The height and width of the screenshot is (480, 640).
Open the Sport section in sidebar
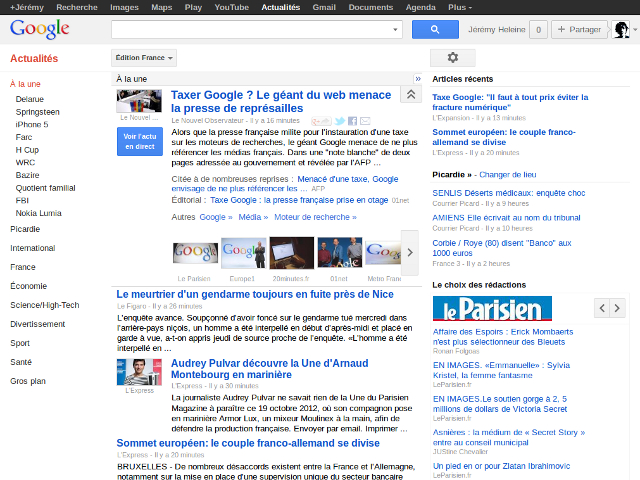point(20,343)
